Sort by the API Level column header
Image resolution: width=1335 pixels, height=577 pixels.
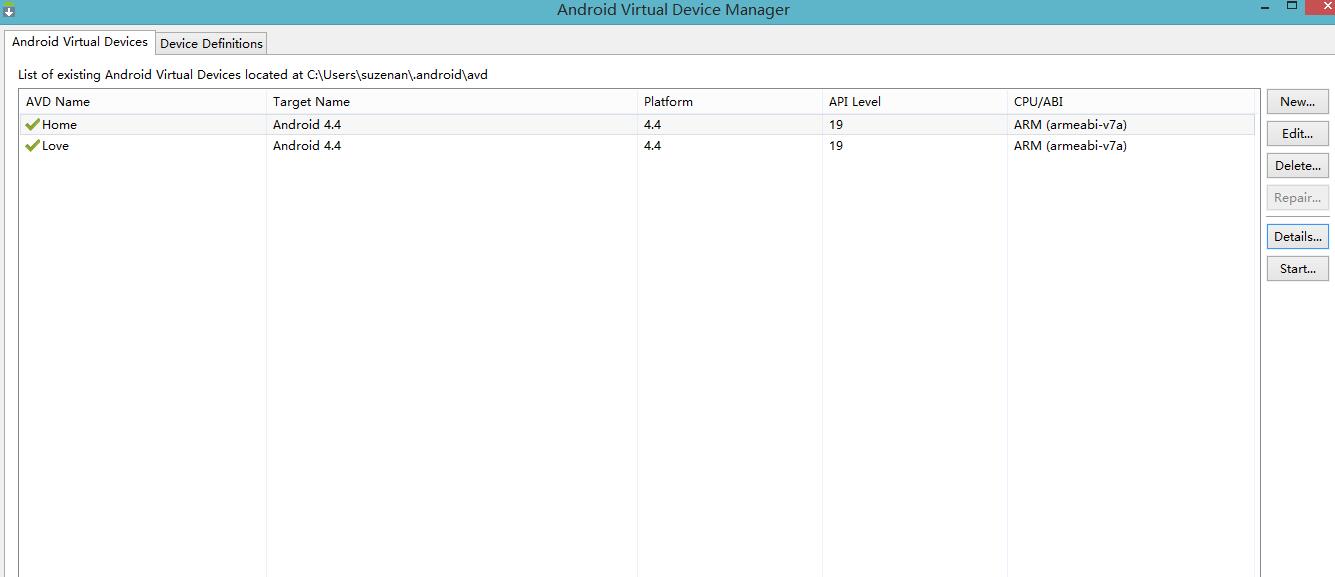[915, 102]
